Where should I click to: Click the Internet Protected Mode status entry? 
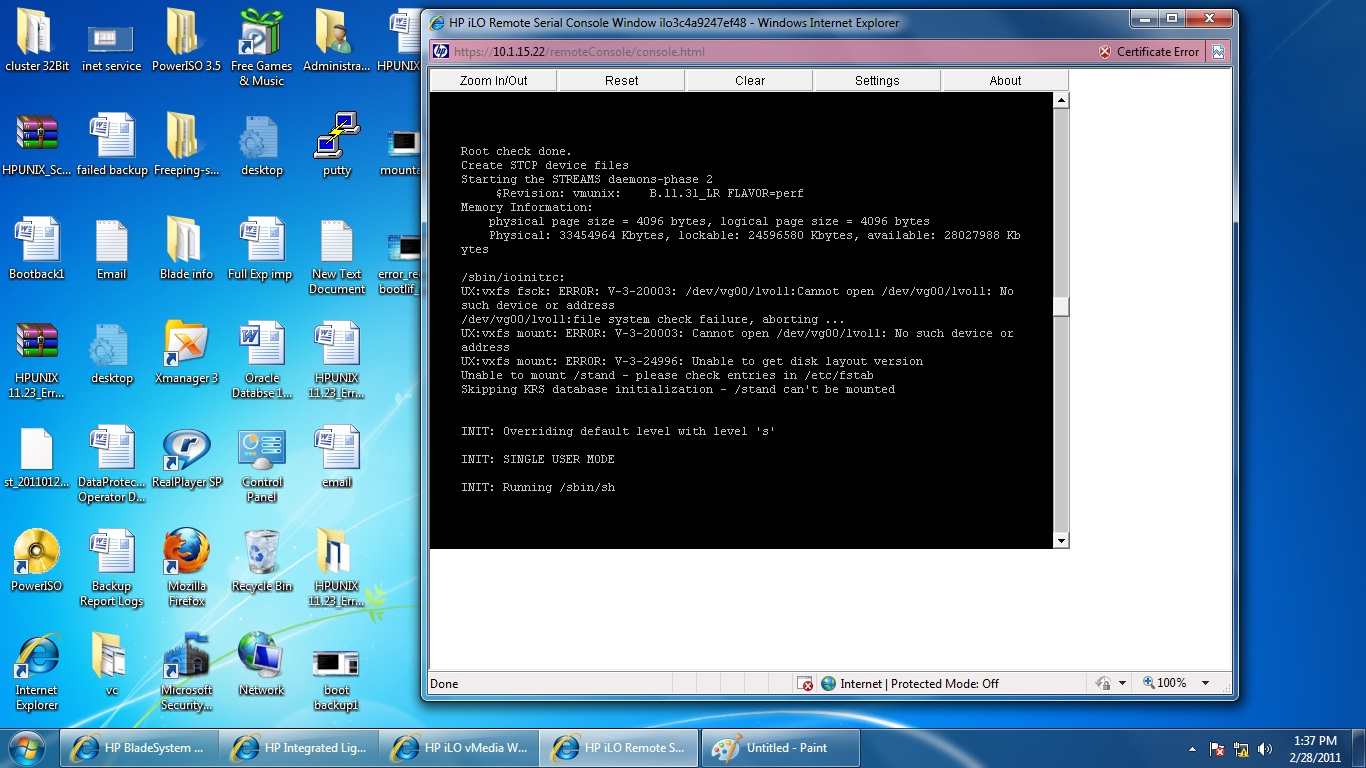click(x=910, y=684)
